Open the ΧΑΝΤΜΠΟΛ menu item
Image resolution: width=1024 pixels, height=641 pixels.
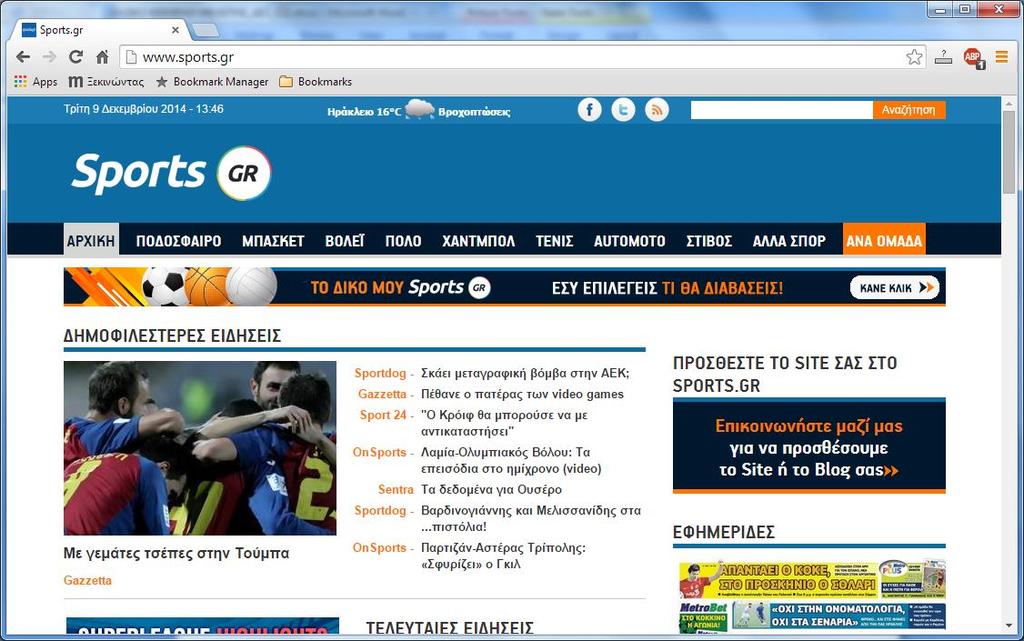tap(478, 241)
